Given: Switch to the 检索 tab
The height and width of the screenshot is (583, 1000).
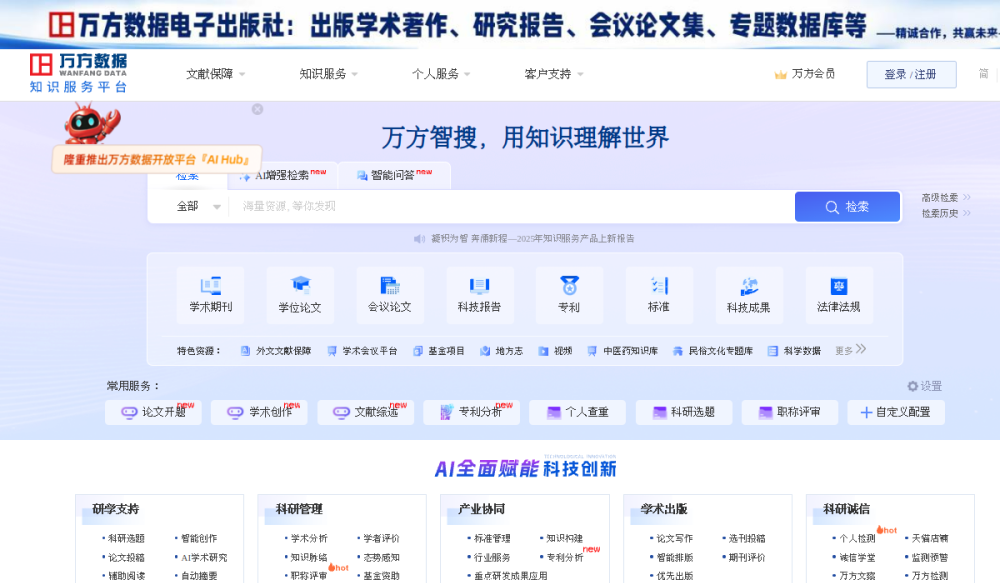Looking at the screenshot, I should (188, 177).
